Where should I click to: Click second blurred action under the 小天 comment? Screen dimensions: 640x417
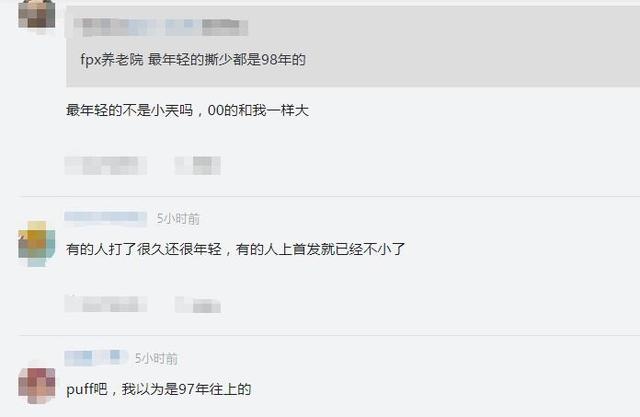[x=198, y=165]
